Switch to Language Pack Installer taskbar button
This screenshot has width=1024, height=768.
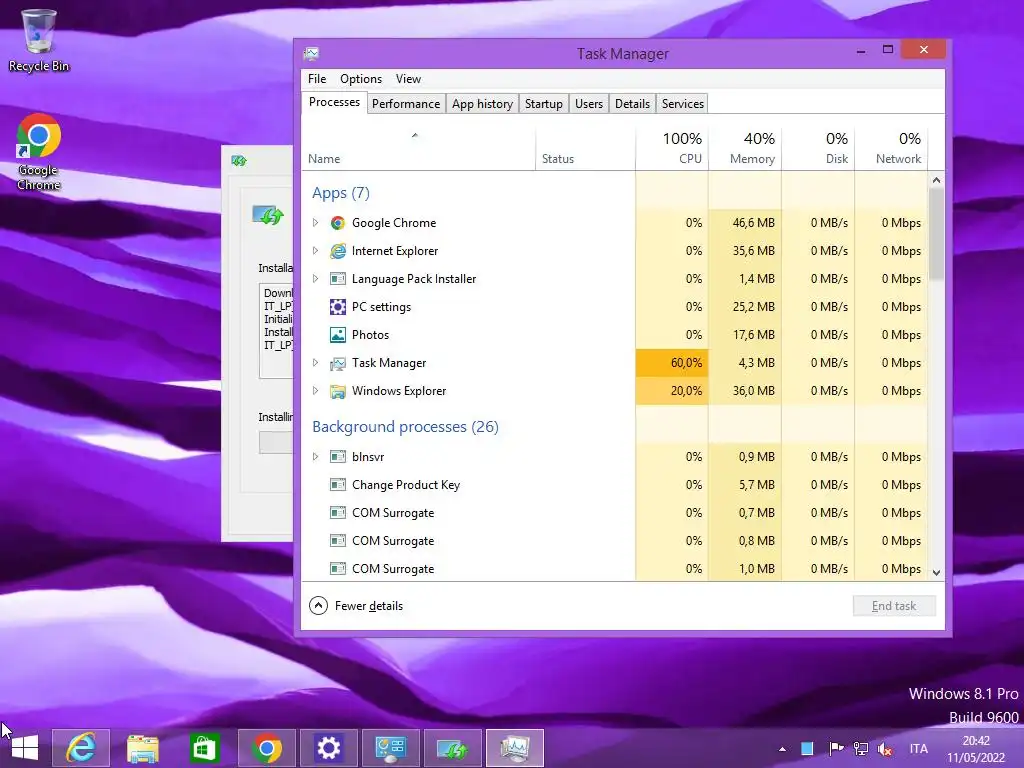(453, 748)
